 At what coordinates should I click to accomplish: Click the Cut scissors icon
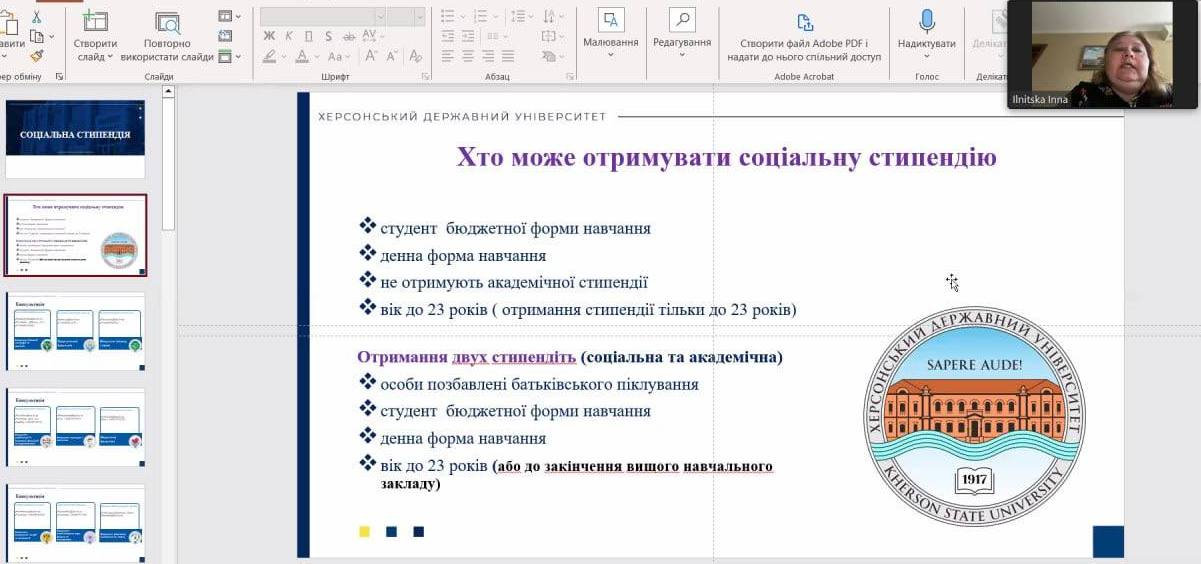37,17
